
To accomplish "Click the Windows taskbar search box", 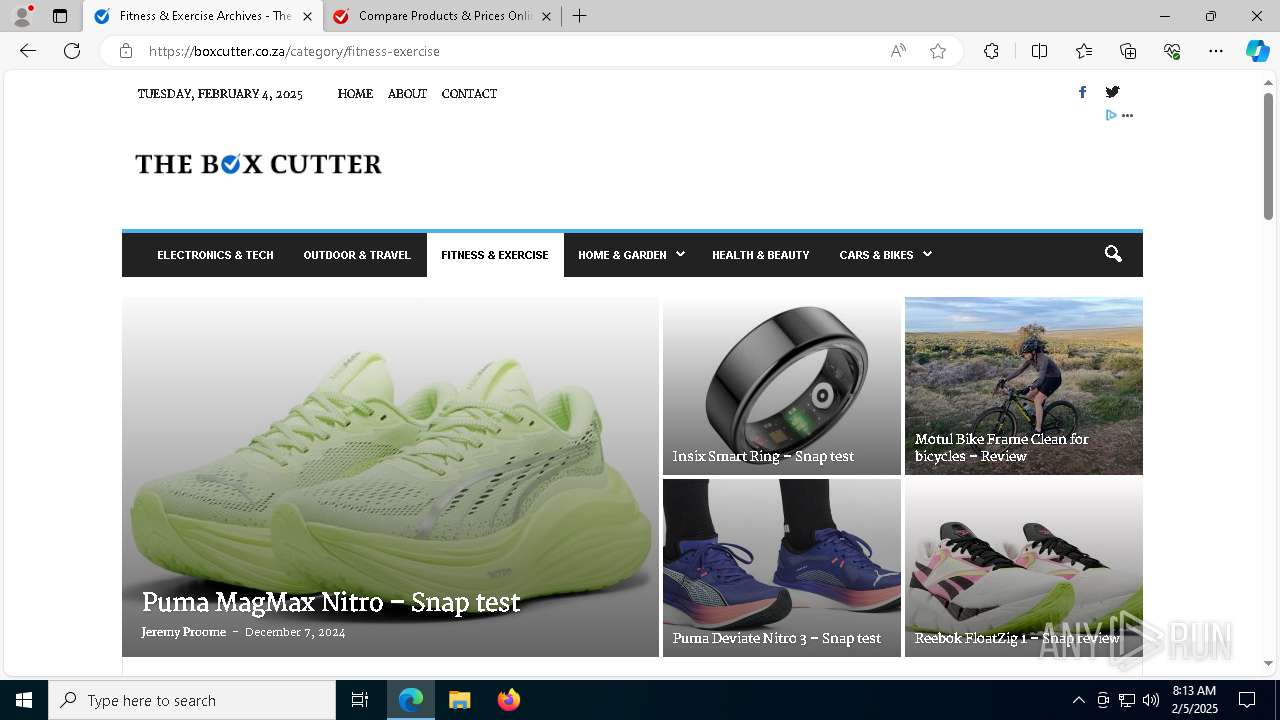I will coord(192,700).
